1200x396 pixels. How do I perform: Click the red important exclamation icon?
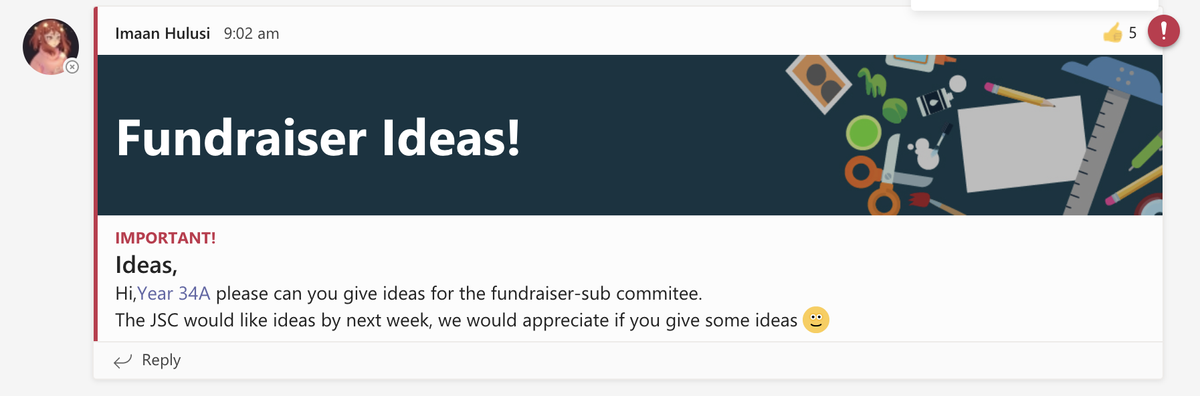click(1163, 32)
